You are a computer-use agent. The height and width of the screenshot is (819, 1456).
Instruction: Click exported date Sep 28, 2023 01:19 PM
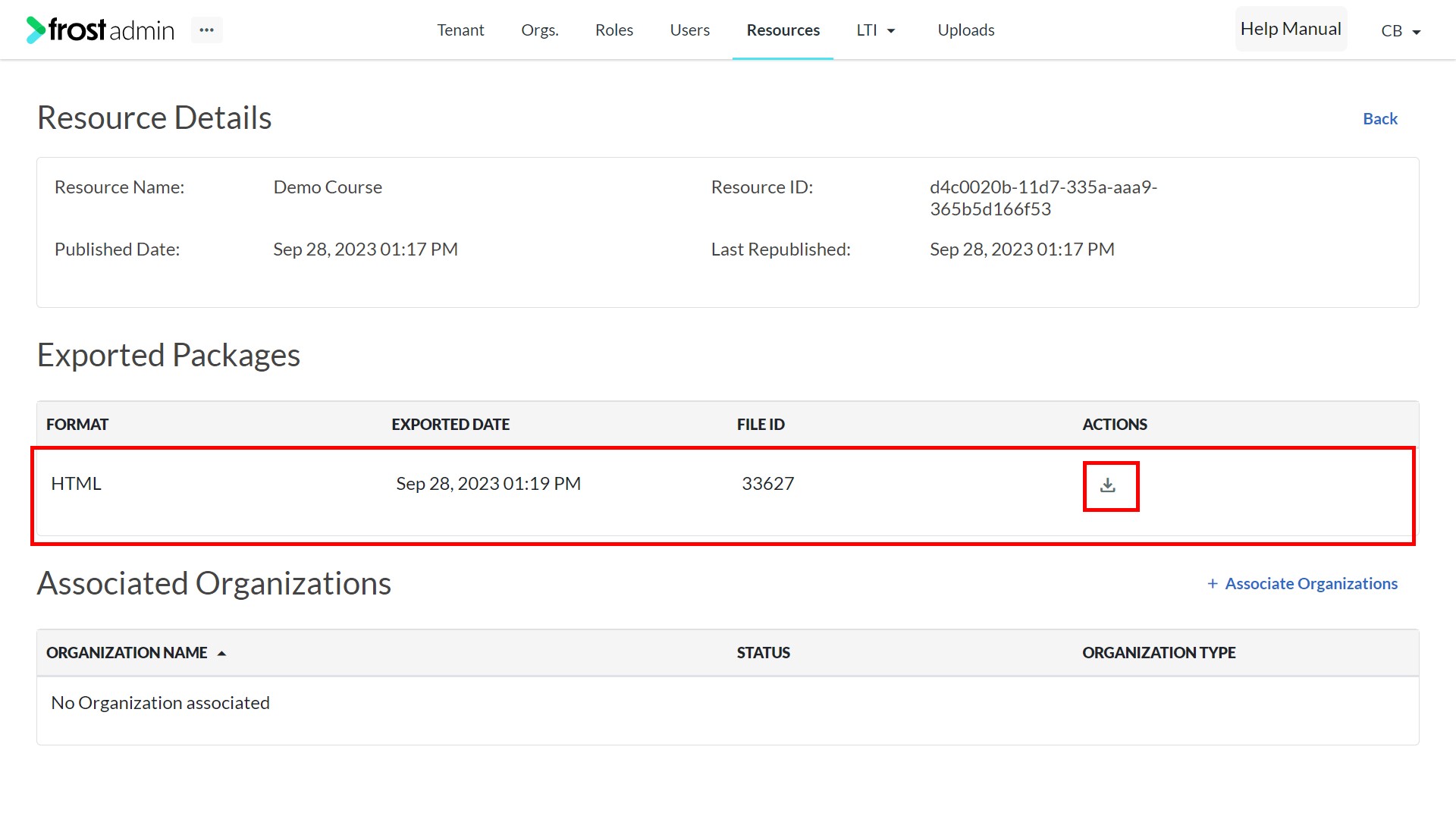coord(488,484)
